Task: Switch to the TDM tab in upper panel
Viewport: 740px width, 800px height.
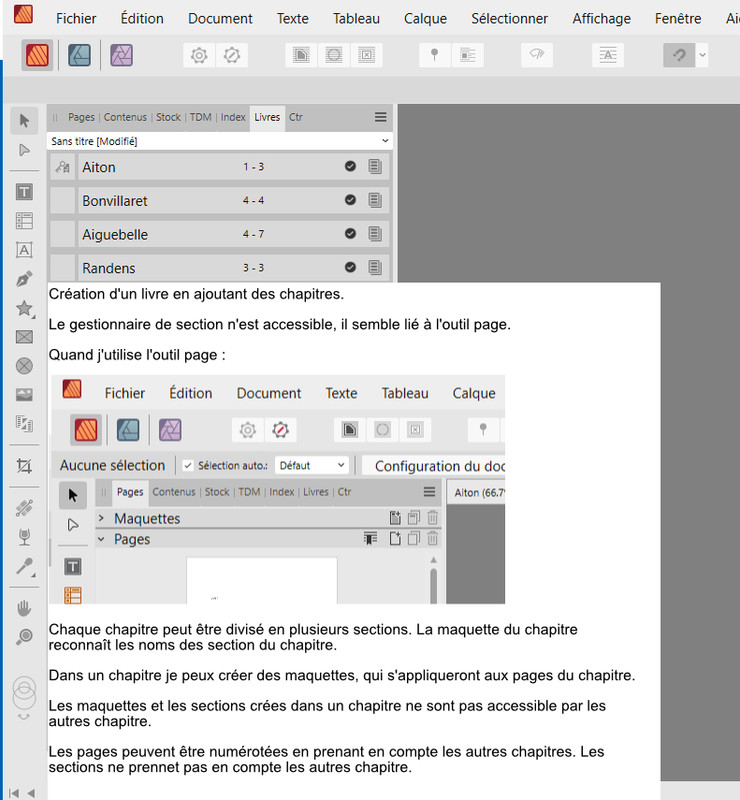Action: pos(201,117)
